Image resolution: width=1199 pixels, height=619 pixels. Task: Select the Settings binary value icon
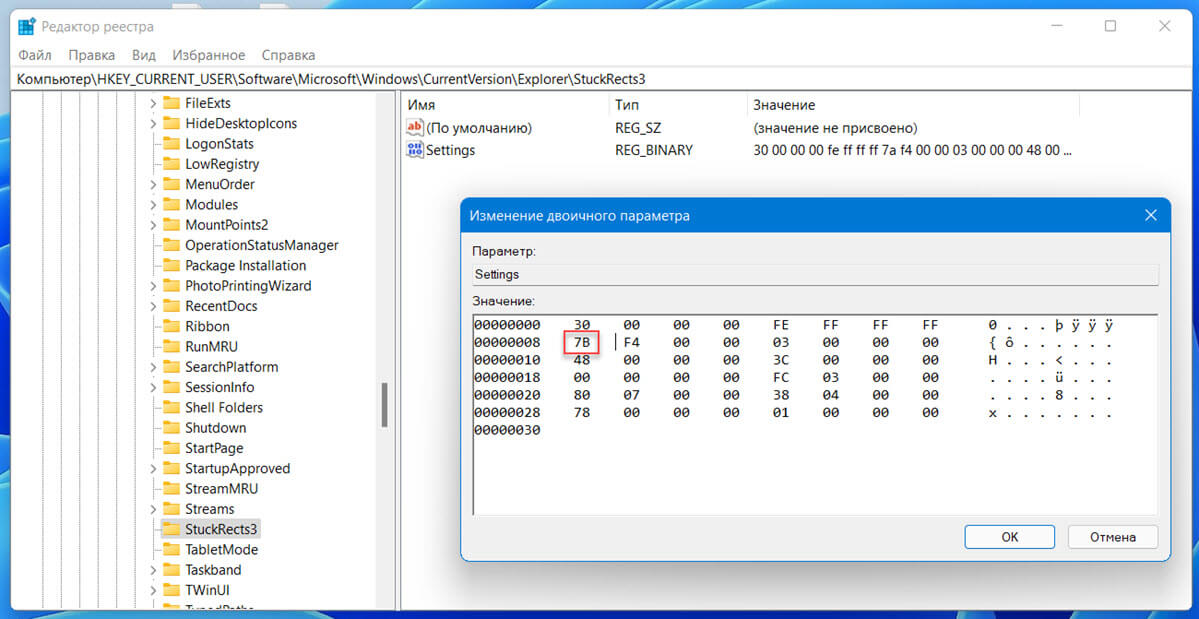[x=414, y=150]
